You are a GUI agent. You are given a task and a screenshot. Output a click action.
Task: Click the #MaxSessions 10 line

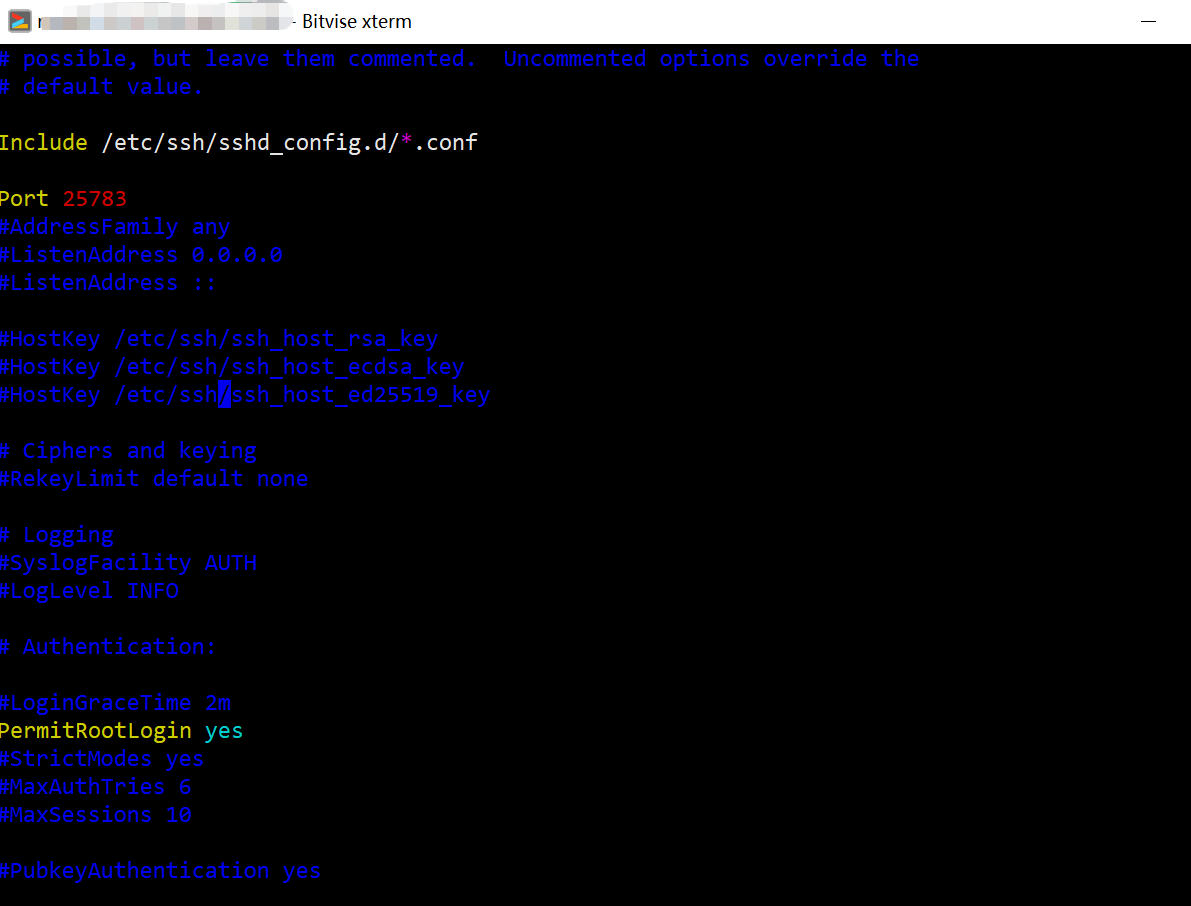(96, 815)
